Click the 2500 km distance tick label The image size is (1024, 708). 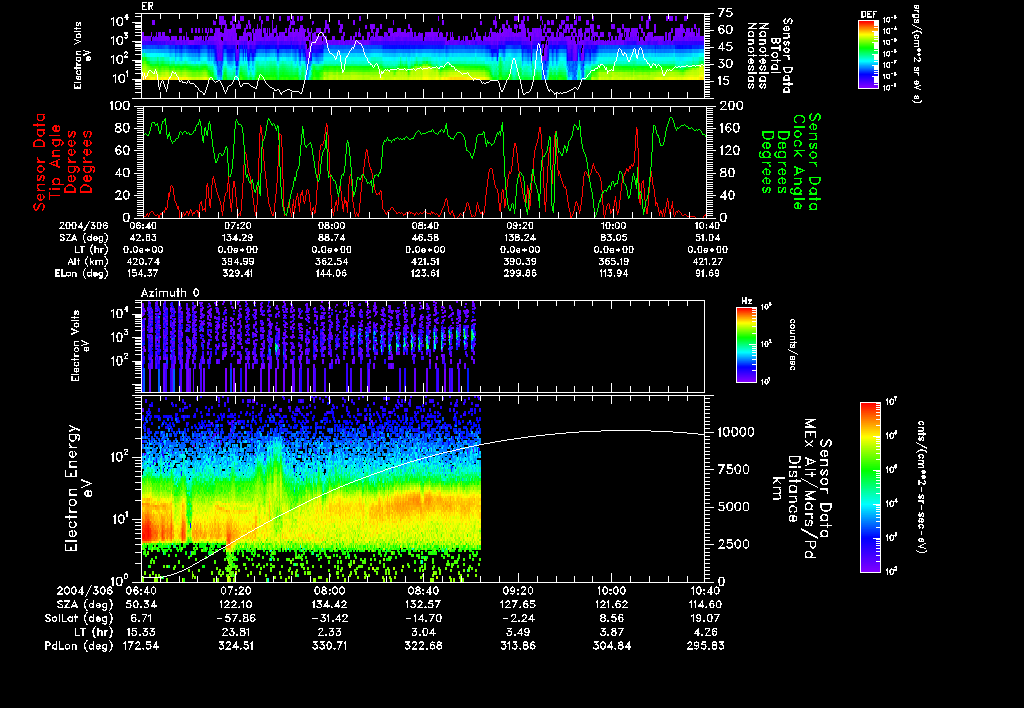(x=733, y=544)
